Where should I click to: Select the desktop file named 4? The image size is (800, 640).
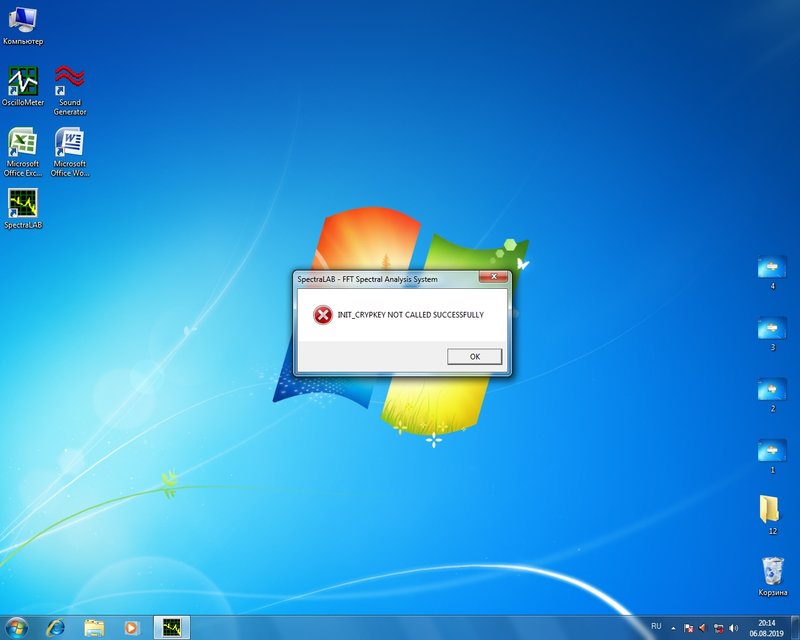(x=772, y=273)
